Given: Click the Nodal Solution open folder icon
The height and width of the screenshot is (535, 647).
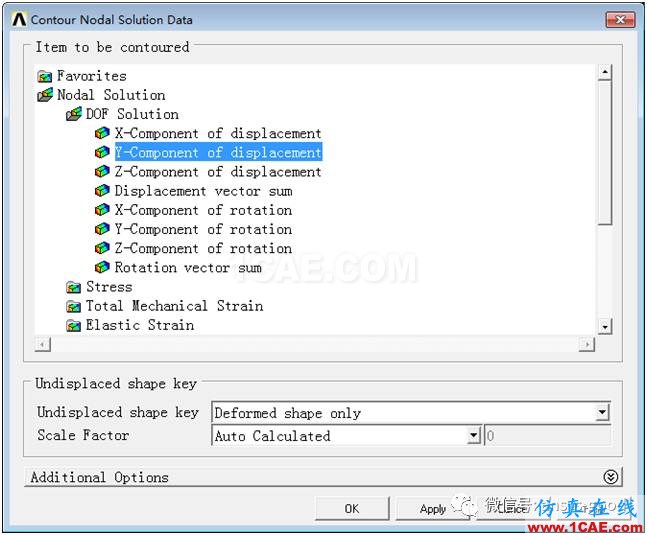Looking at the screenshot, I should point(45,95).
